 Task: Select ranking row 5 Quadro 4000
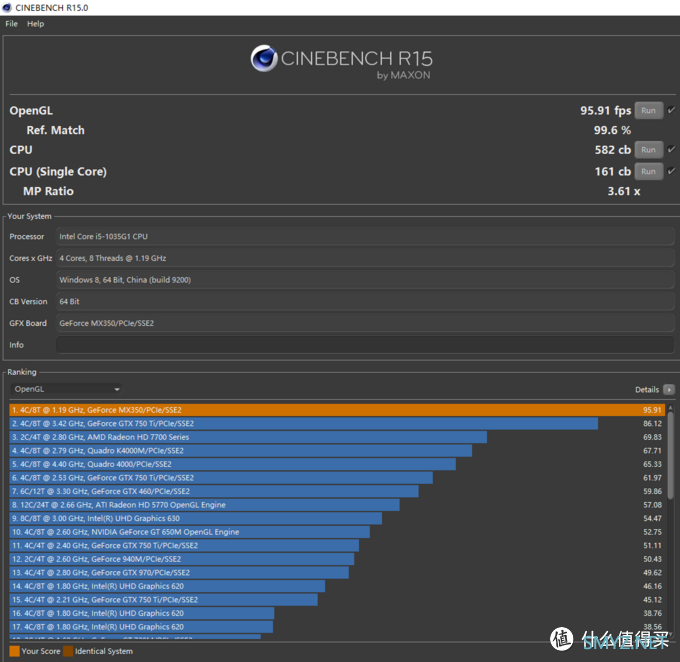click(x=337, y=464)
